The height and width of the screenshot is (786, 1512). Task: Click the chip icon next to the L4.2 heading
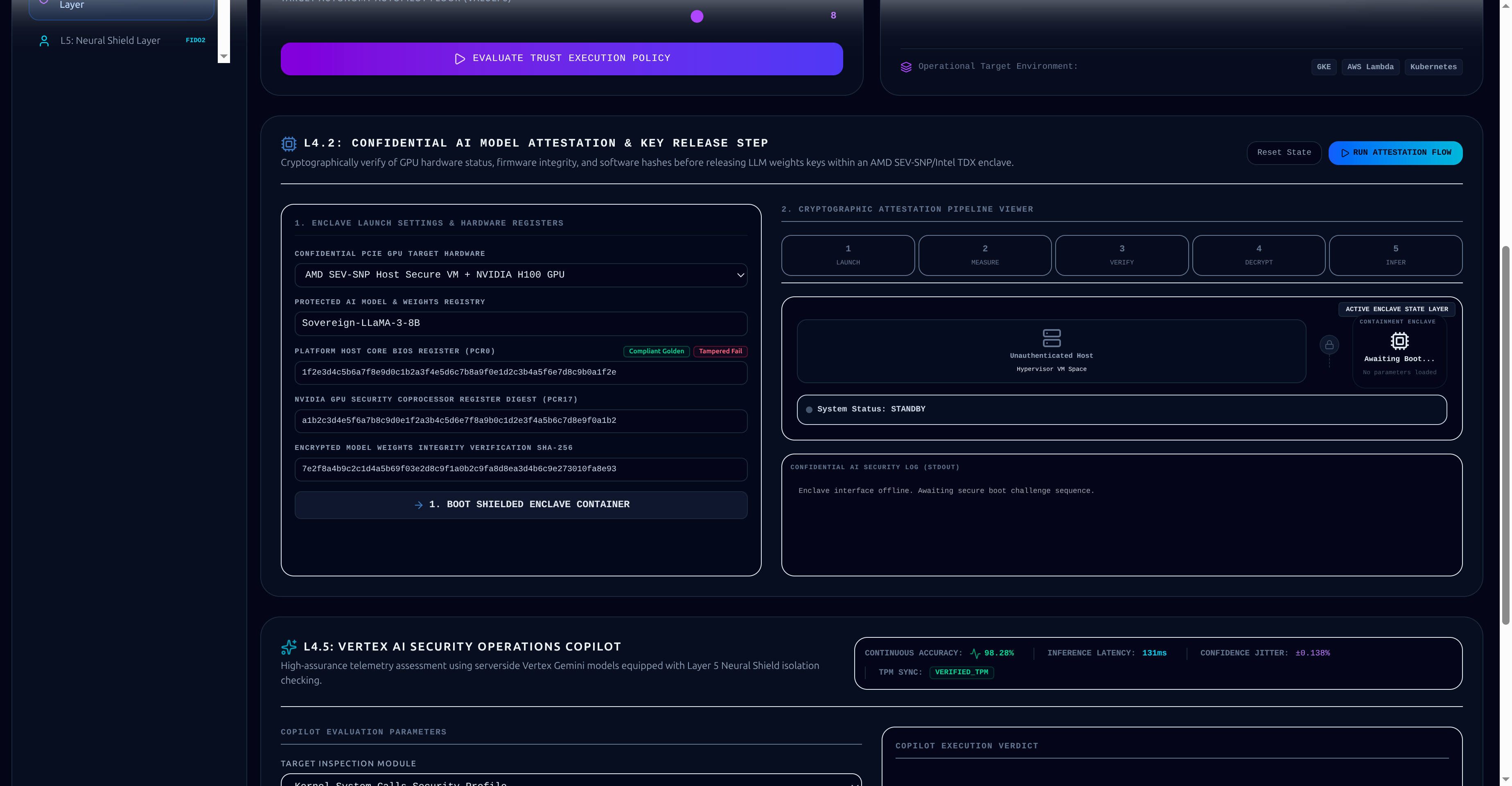(289, 144)
